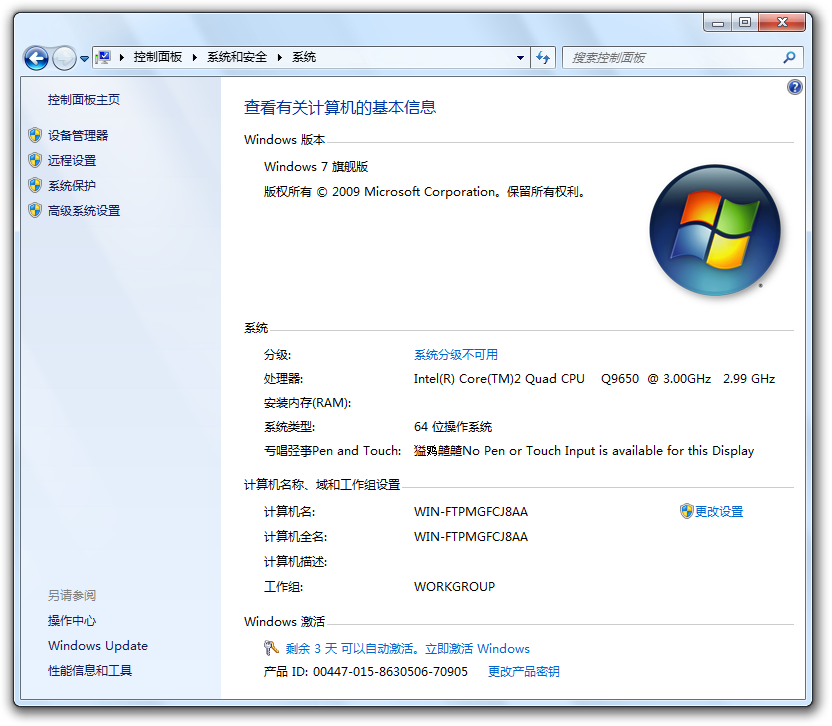
Task: Click the greyed Forward arrow button
Action: (64, 58)
